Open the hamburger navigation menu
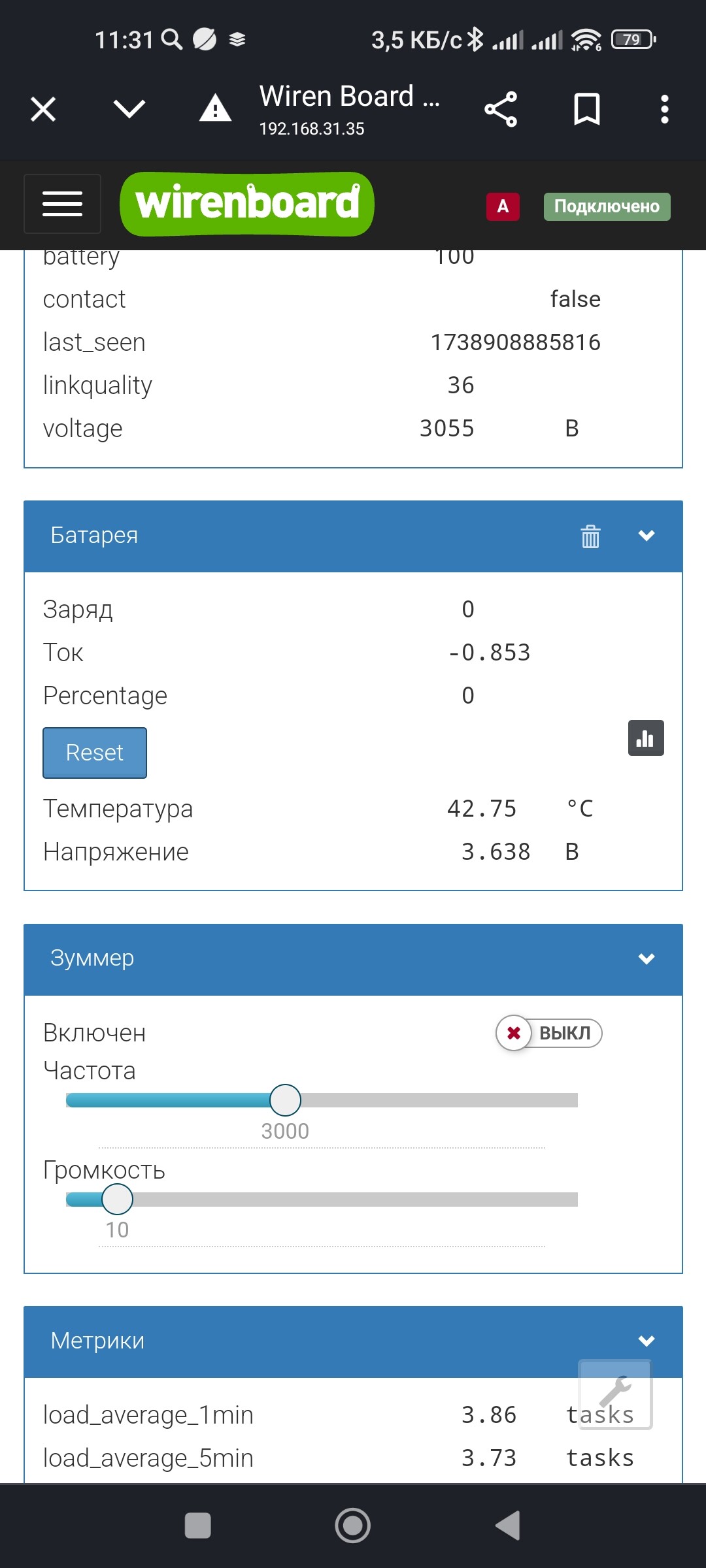706x1568 pixels. 62,204
